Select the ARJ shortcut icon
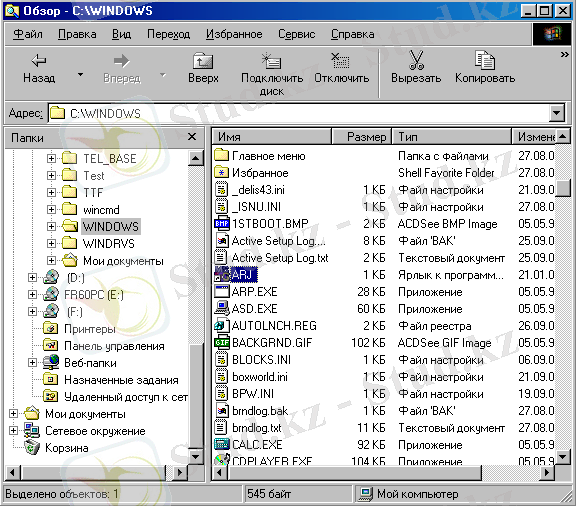Screen dimensions: 576x506 (222, 274)
